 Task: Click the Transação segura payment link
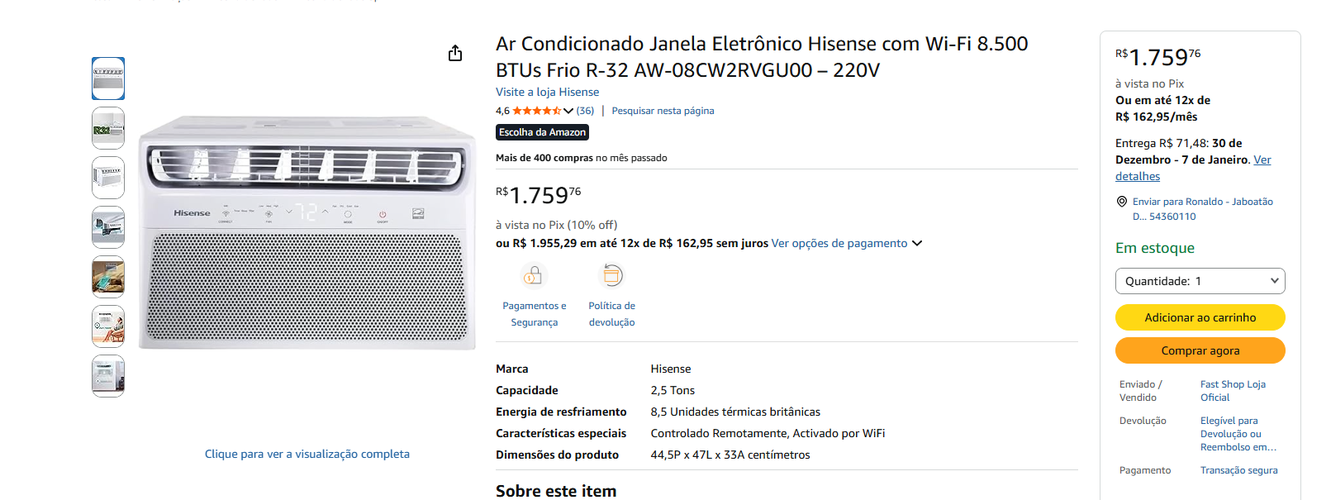(1238, 470)
